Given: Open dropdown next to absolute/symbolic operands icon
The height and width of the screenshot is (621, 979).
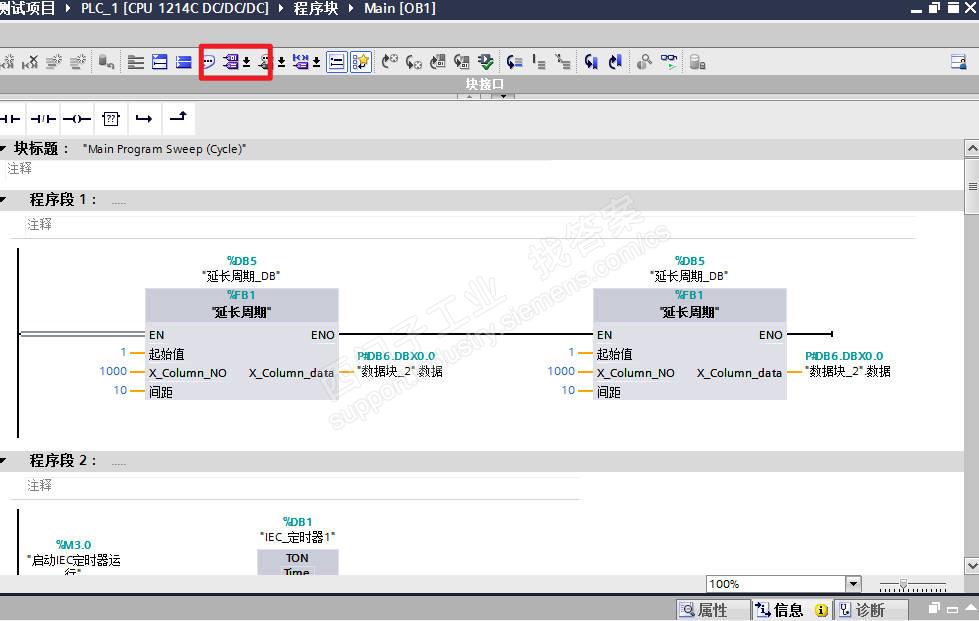Looking at the screenshot, I should 247,62.
